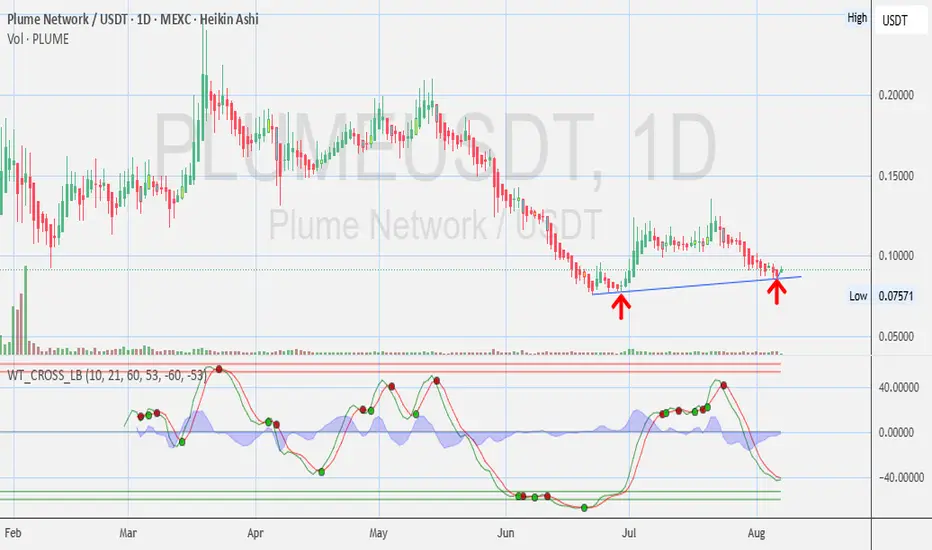
Task: Select the Vol · PLUME indicator label
Action: click(x=38, y=39)
